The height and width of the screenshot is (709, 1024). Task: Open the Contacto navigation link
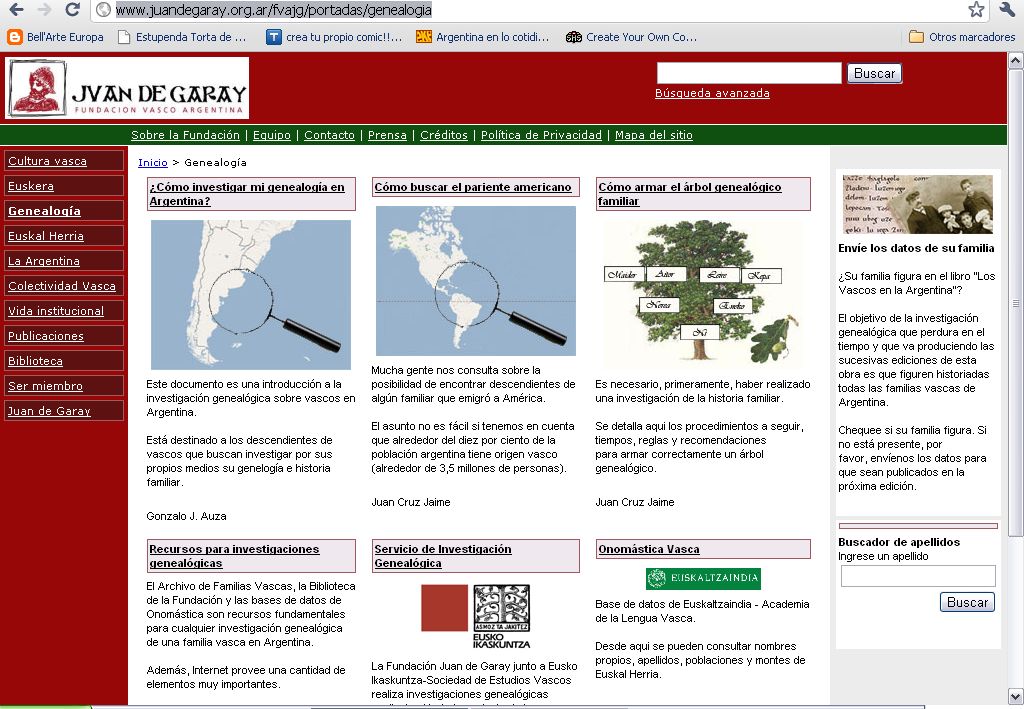tap(329, 135)
